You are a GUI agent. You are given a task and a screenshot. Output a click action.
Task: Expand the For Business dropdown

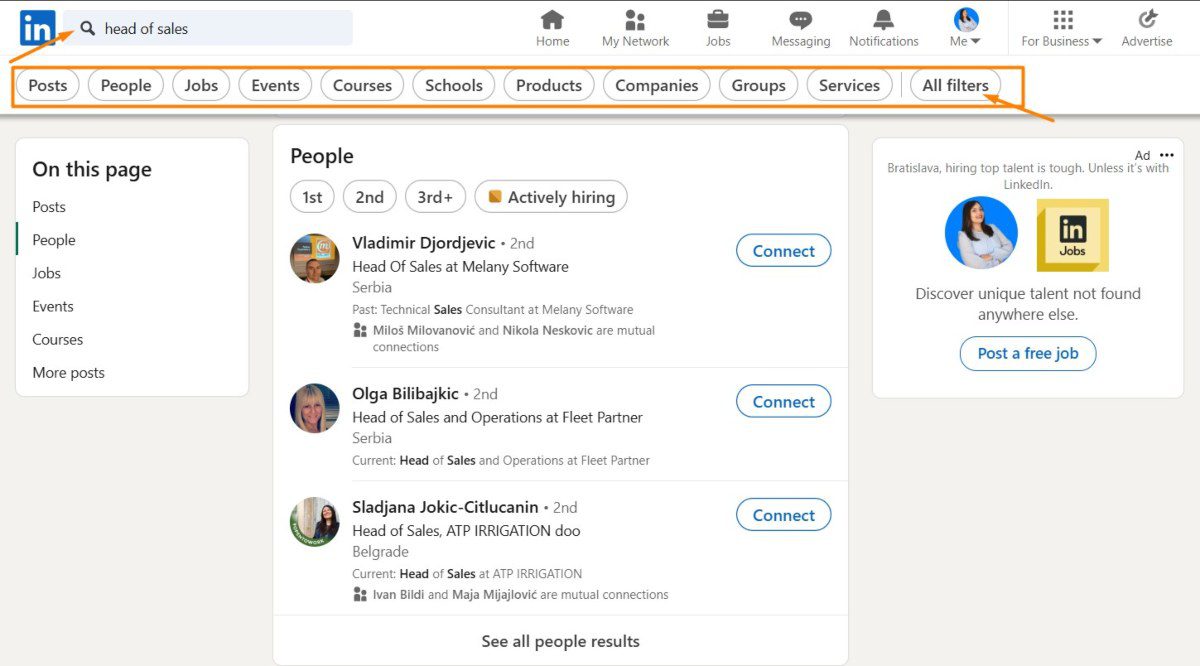[x=1097, y=42]
